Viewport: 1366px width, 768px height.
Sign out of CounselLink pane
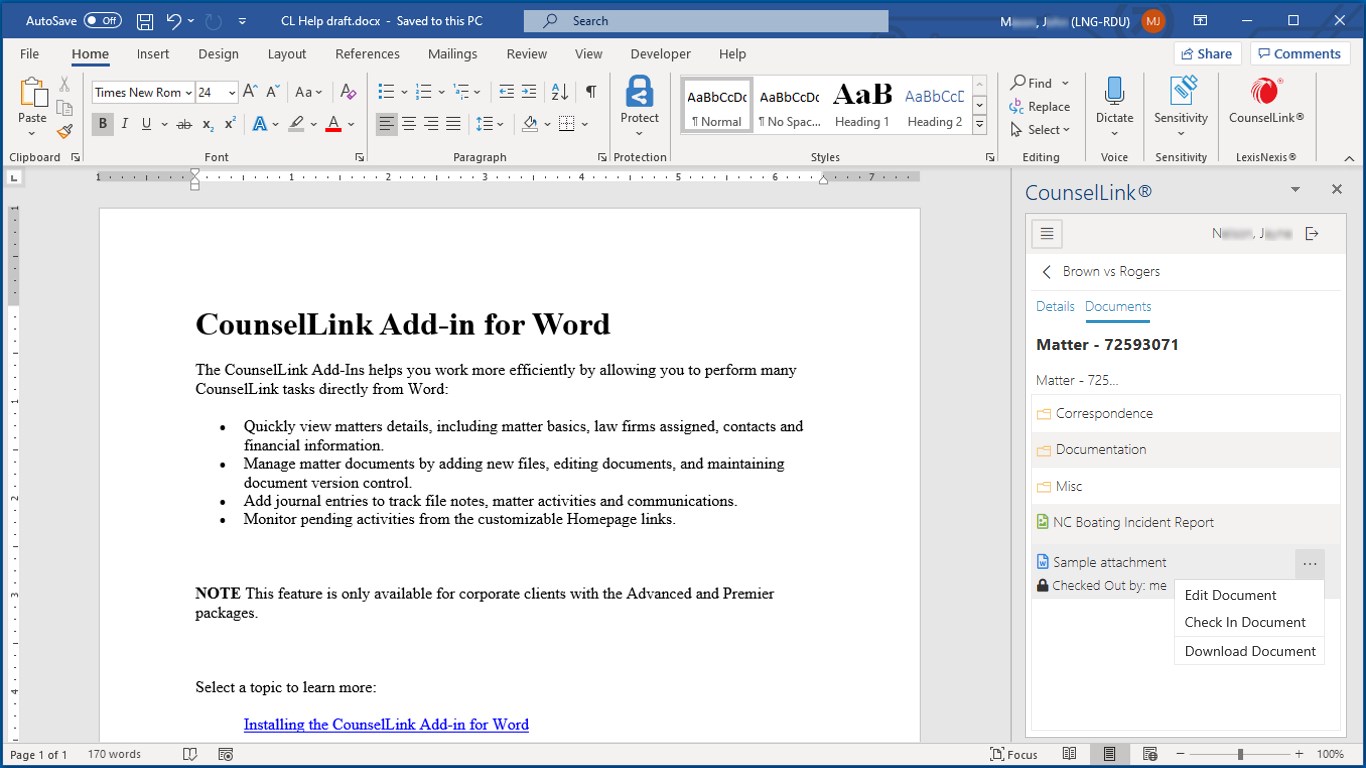point(1312,234)
